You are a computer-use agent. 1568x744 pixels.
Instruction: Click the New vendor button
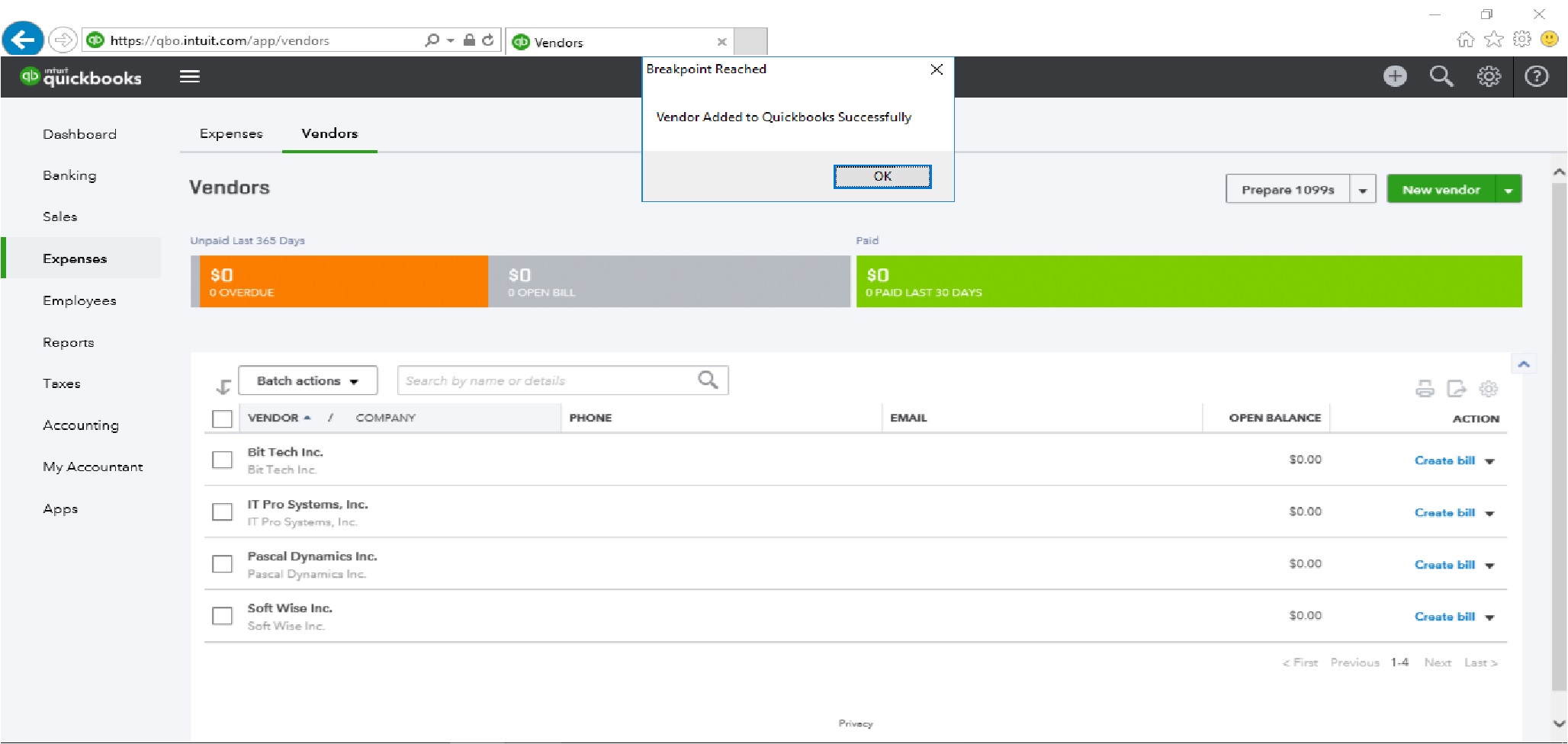point(1441,190)
